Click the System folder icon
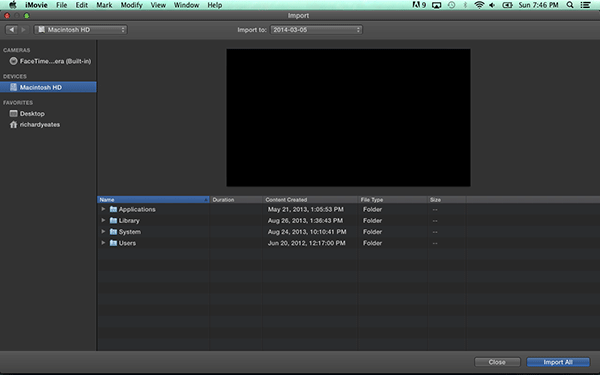 (x=113, y=232)
